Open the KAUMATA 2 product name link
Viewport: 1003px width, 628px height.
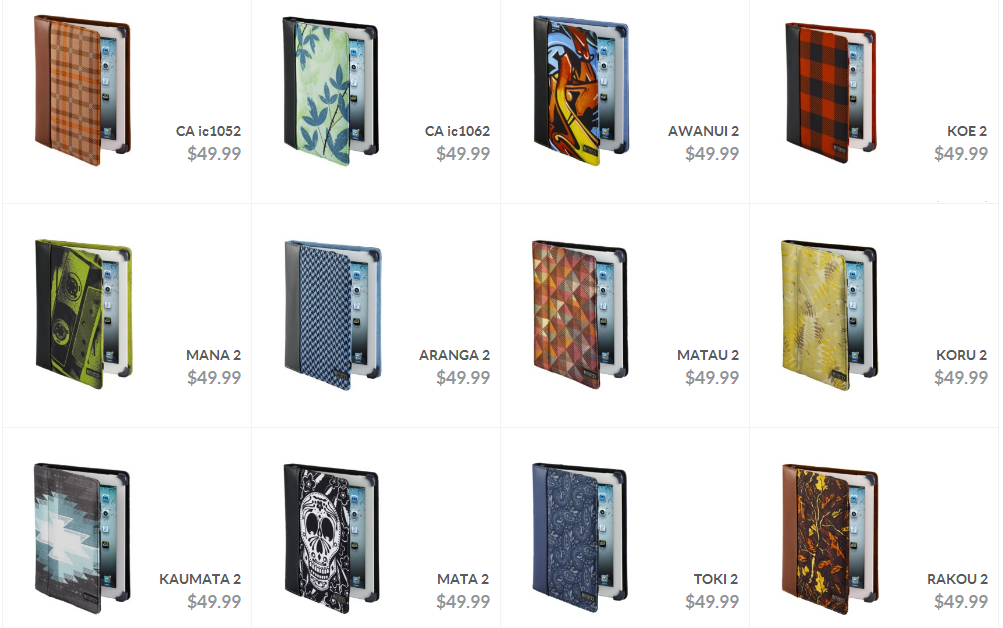(x=200, y=579)
